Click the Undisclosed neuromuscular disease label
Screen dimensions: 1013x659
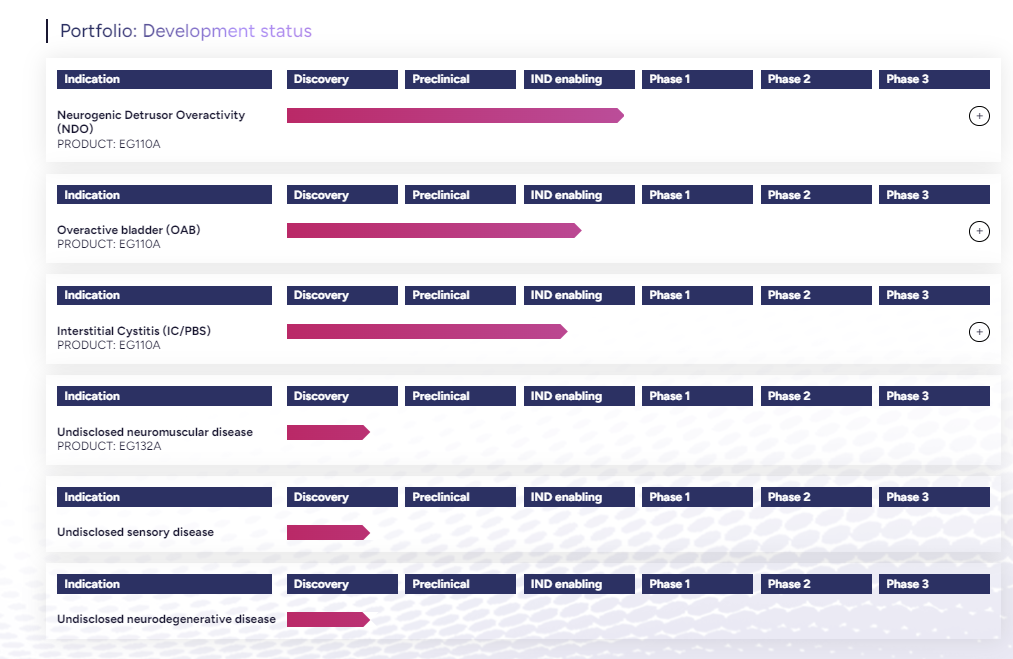154,432
